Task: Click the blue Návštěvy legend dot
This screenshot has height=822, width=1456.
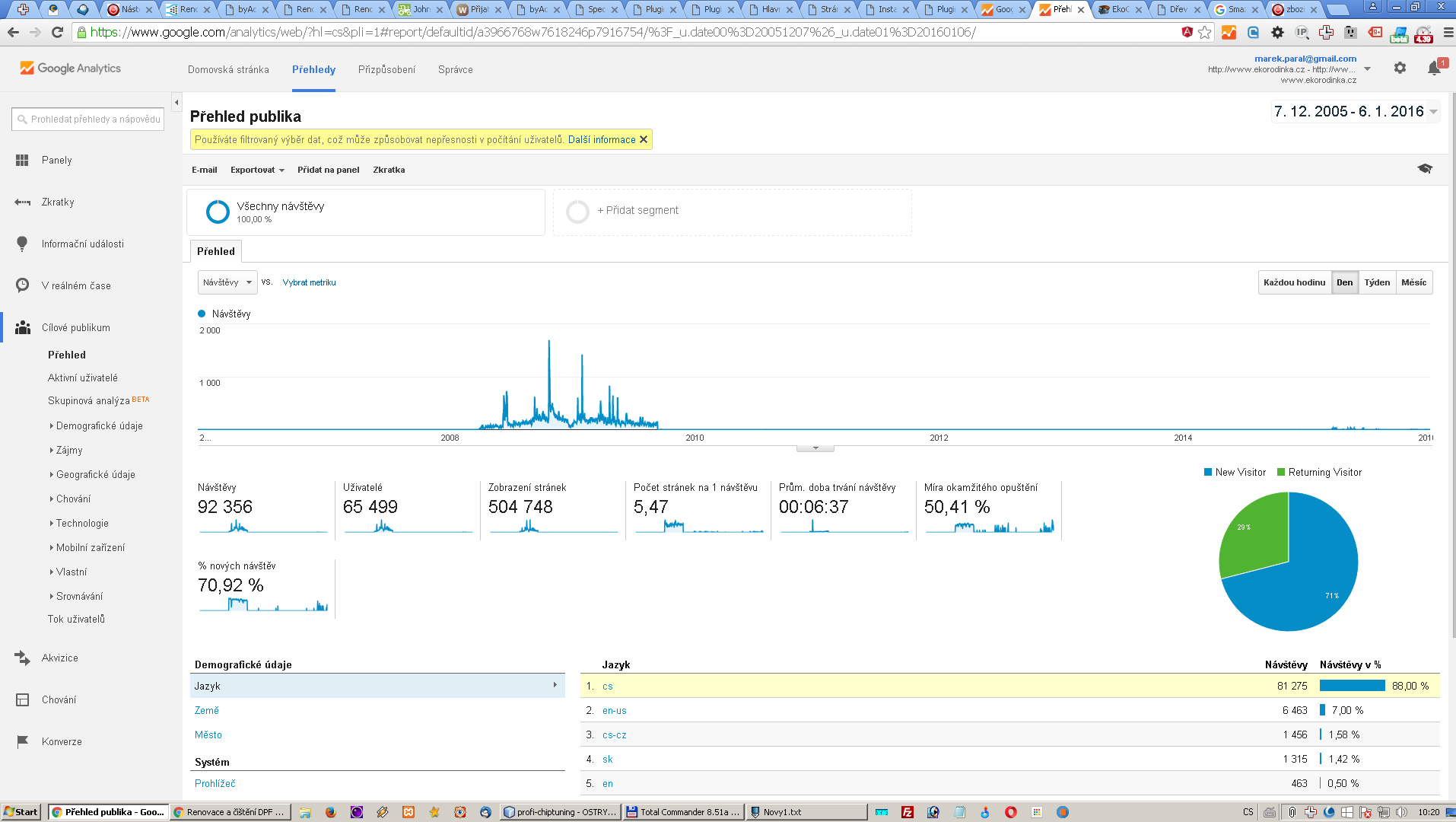Action: 202,314
